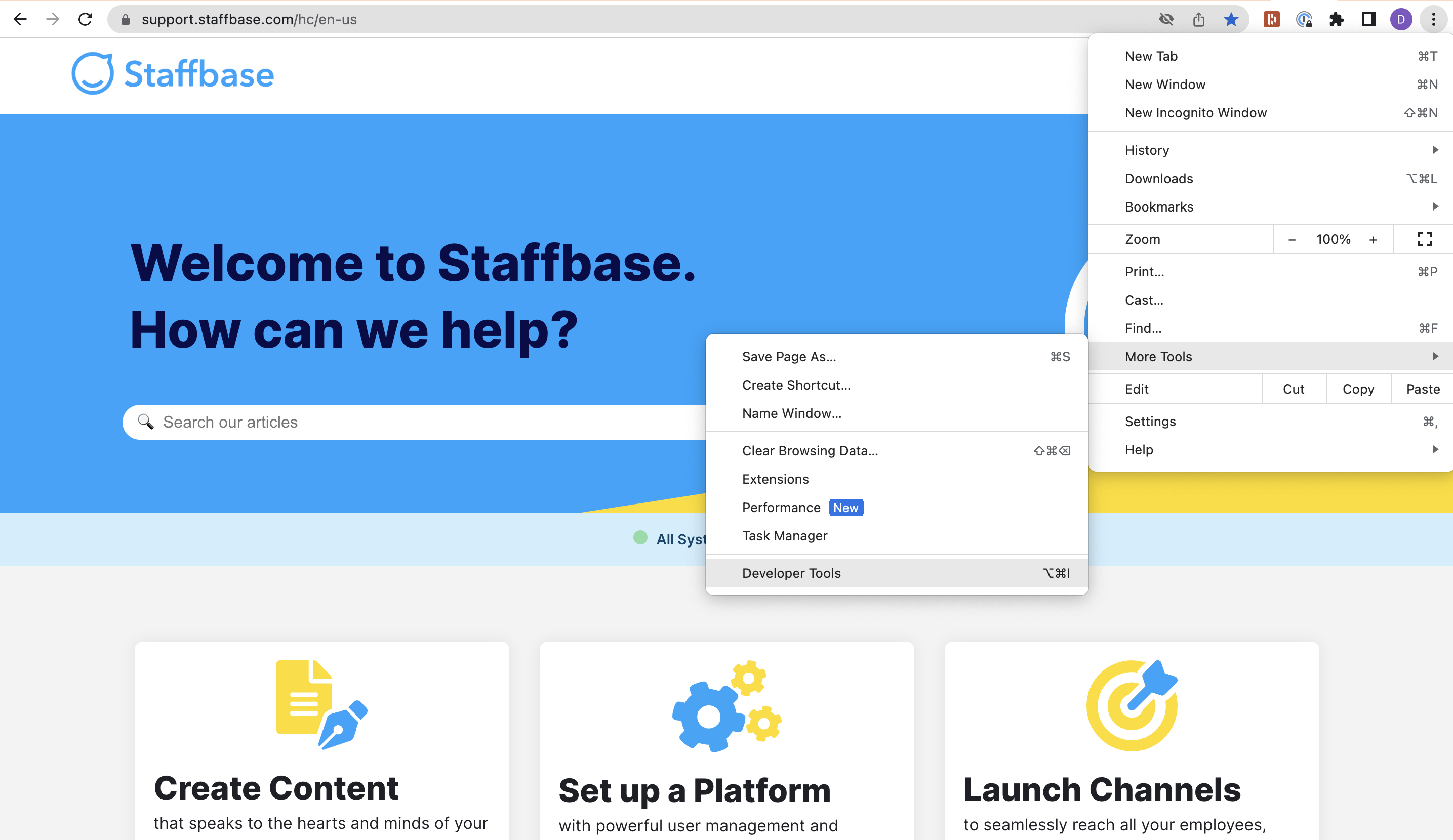Open Developer Tools from the submenu
Screen dimensions: 1453x840
(897, 573)
